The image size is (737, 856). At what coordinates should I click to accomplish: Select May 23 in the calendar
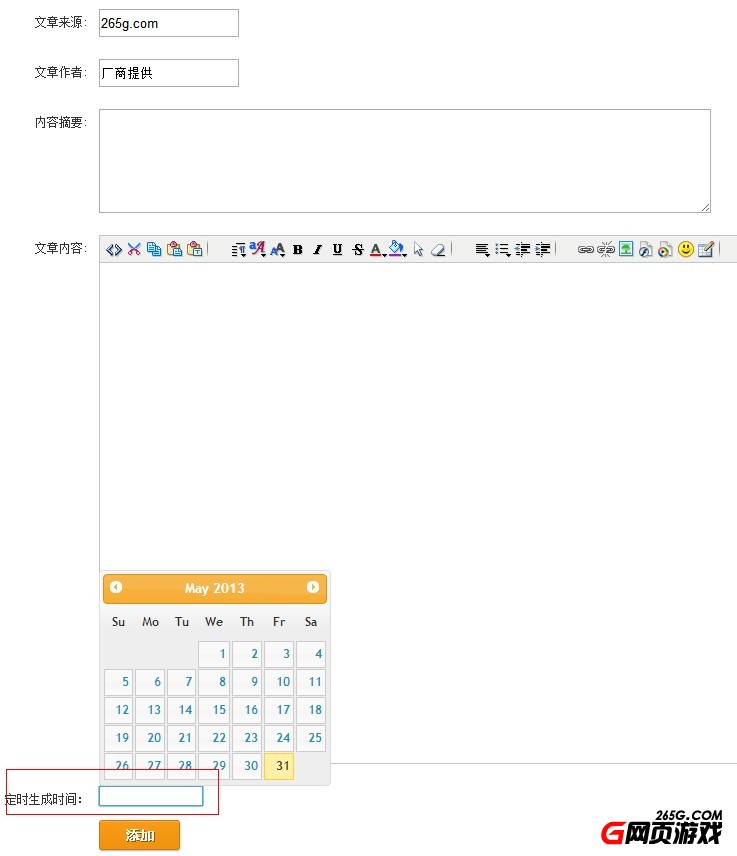247,738
